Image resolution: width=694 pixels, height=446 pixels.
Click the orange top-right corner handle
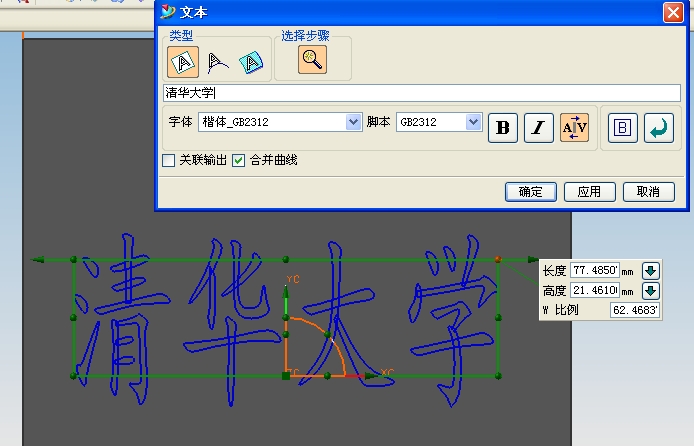498,259
